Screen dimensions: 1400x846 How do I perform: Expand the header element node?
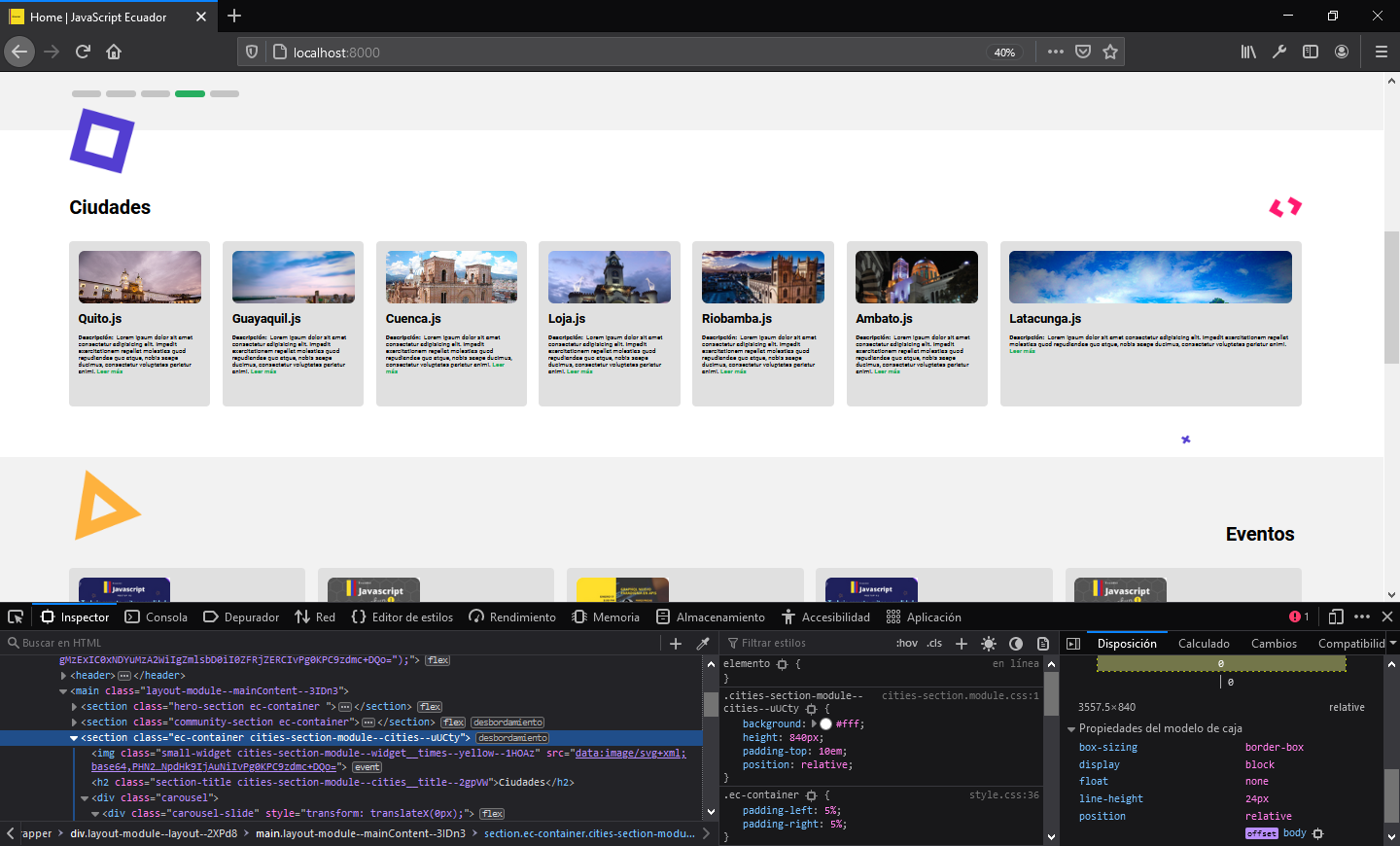pyautogui.click(x=64, y=676)
